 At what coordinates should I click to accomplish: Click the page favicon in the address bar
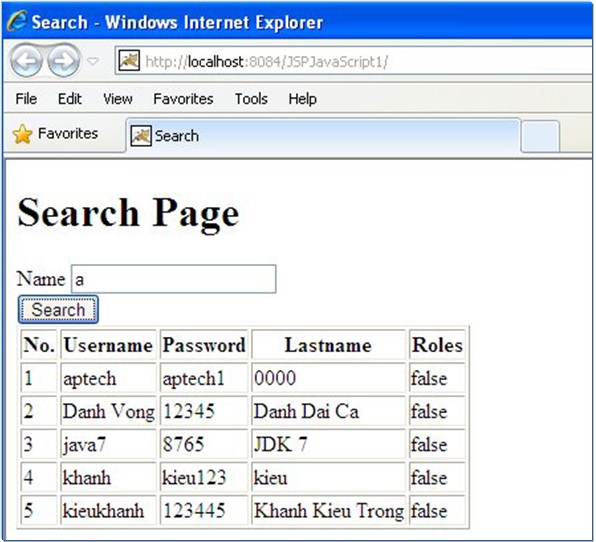(x=129, y=61)
